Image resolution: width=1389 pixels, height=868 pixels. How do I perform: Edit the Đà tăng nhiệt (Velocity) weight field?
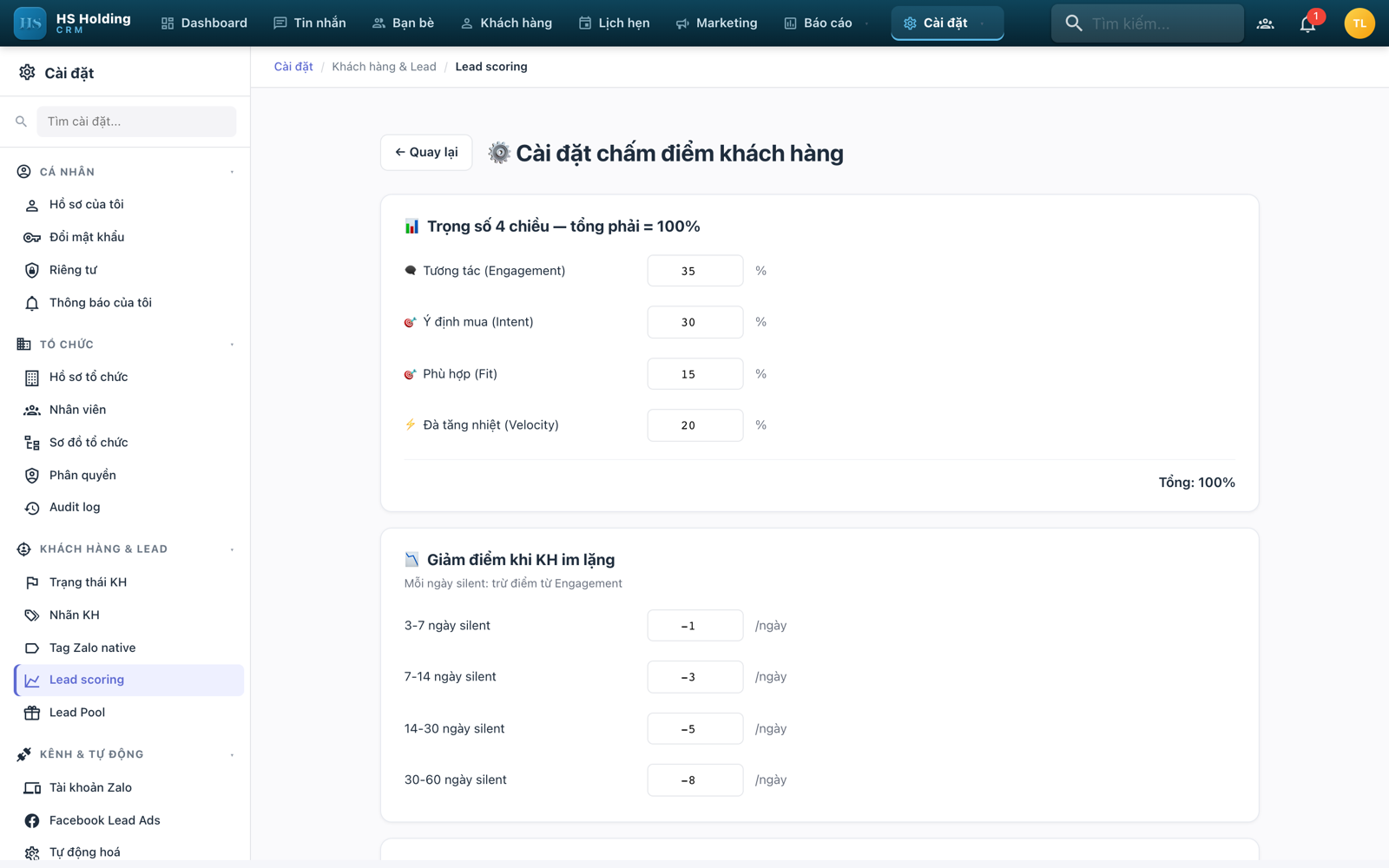(695, 425)
